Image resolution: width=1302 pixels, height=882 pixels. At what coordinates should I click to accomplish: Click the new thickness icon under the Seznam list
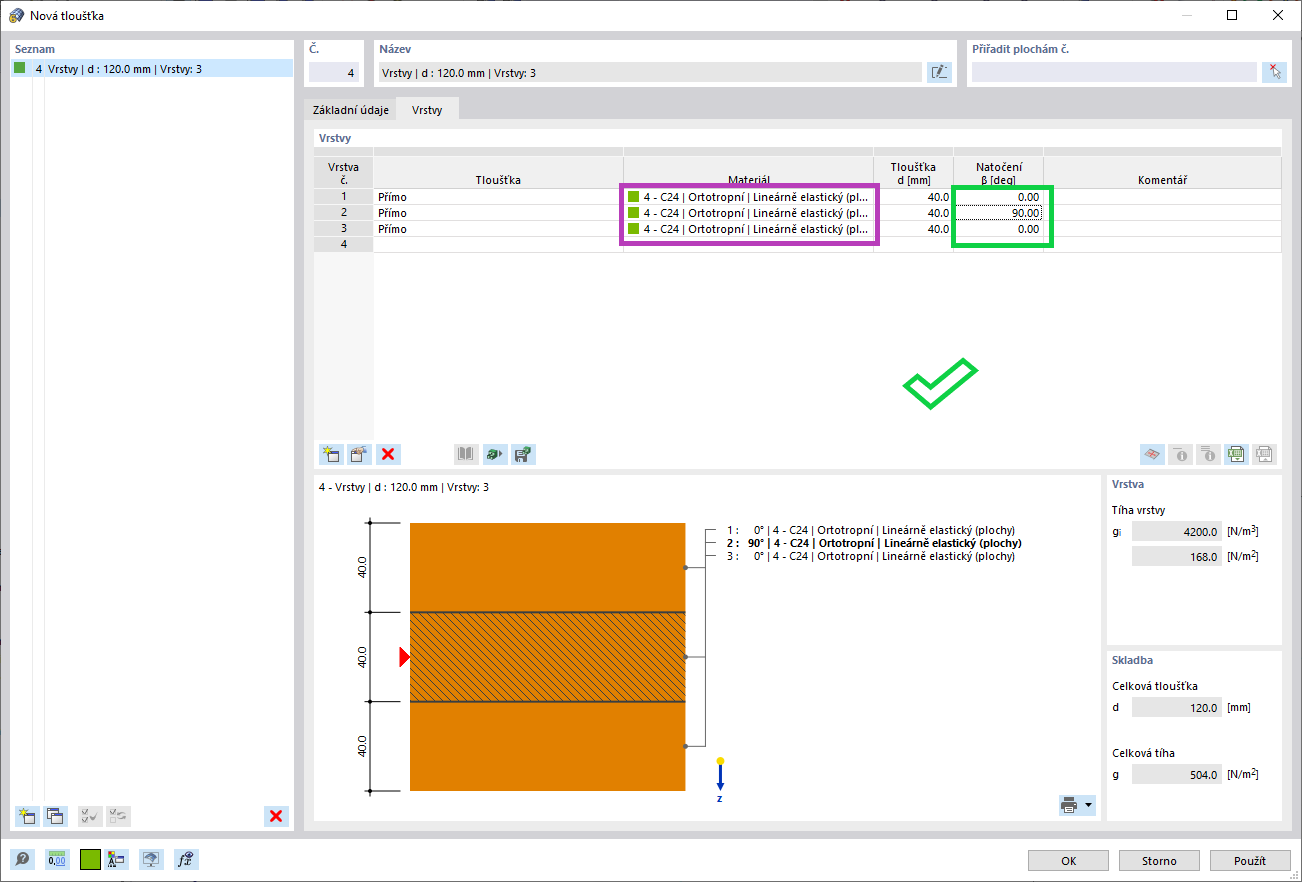pyautogui.click(x=27, y=816)
